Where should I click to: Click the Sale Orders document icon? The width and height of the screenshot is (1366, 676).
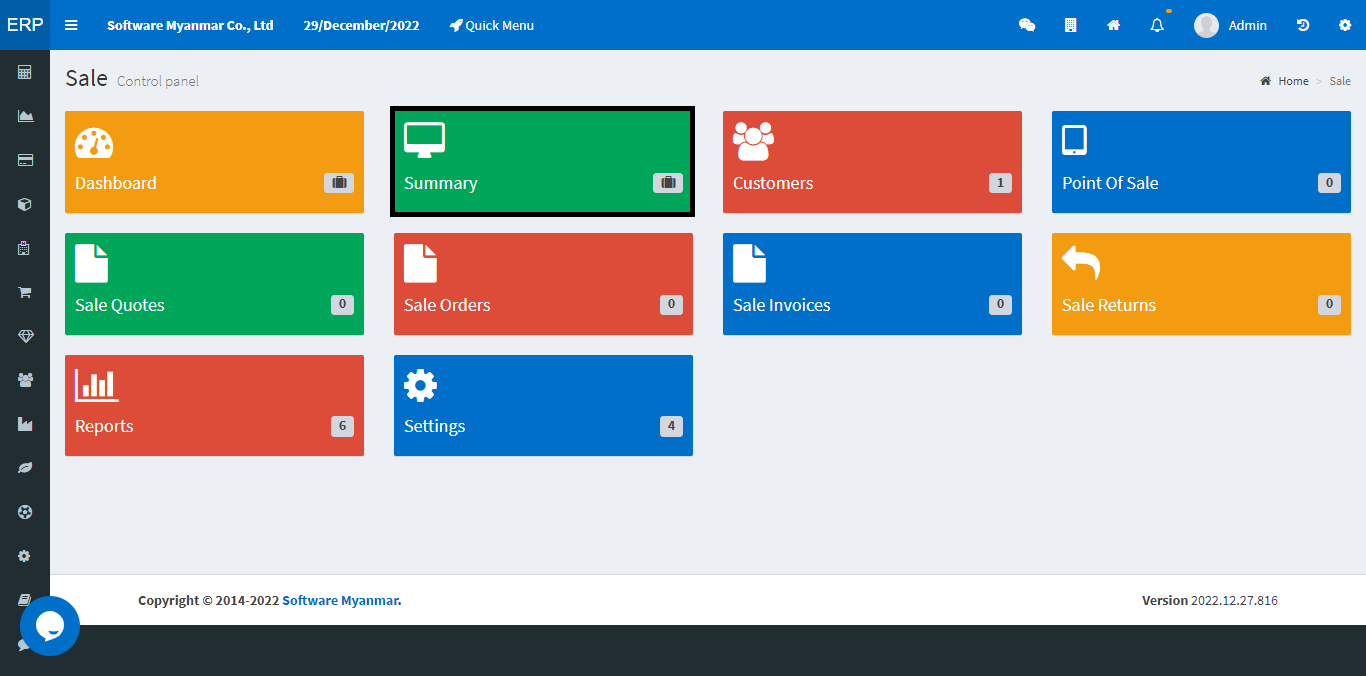[420, 264]
